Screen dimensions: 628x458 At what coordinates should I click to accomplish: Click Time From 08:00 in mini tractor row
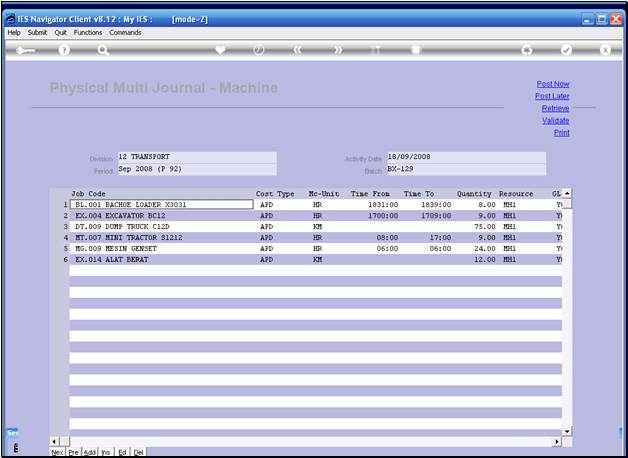pos(387,238)
